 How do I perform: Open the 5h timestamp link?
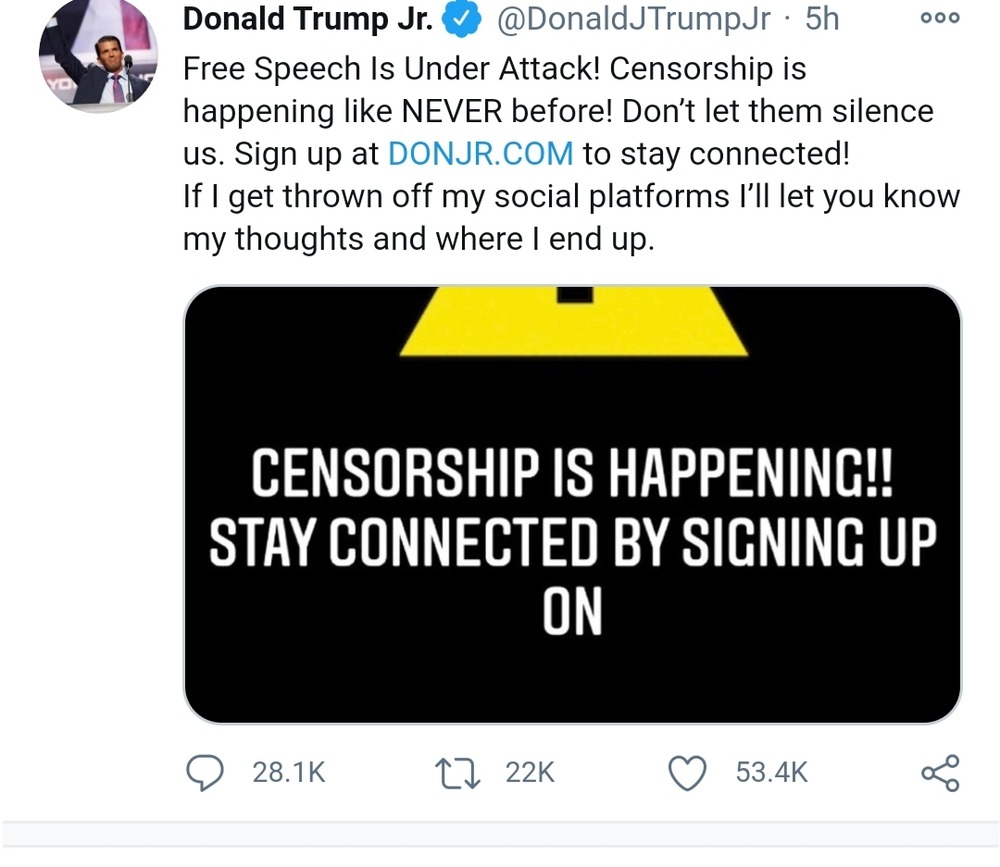tap(821, 19)
